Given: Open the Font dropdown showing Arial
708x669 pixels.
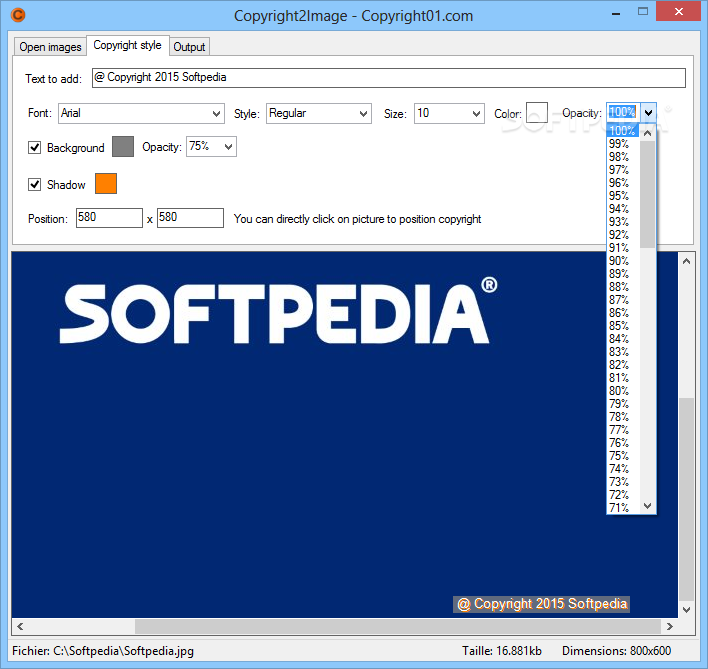Looking at the screenshot, I should (x=141, y=113).
